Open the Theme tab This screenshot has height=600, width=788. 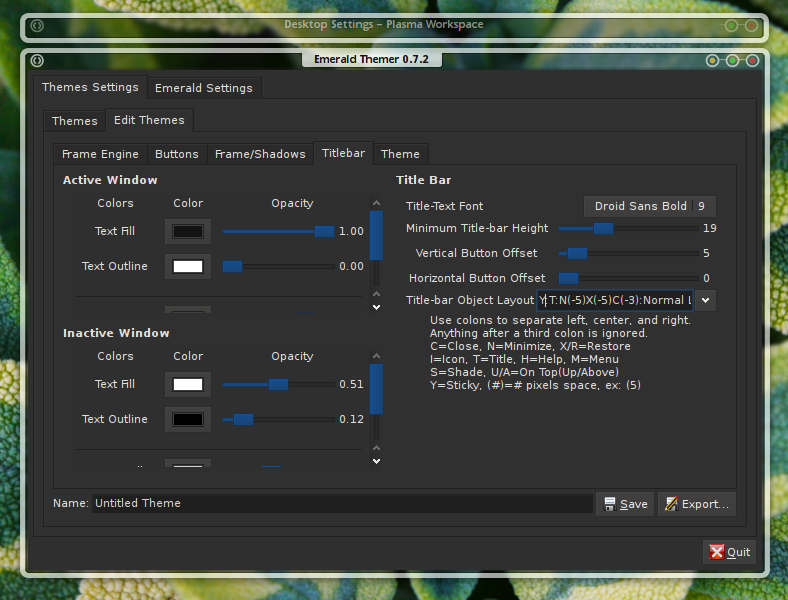tap(400, 154)
